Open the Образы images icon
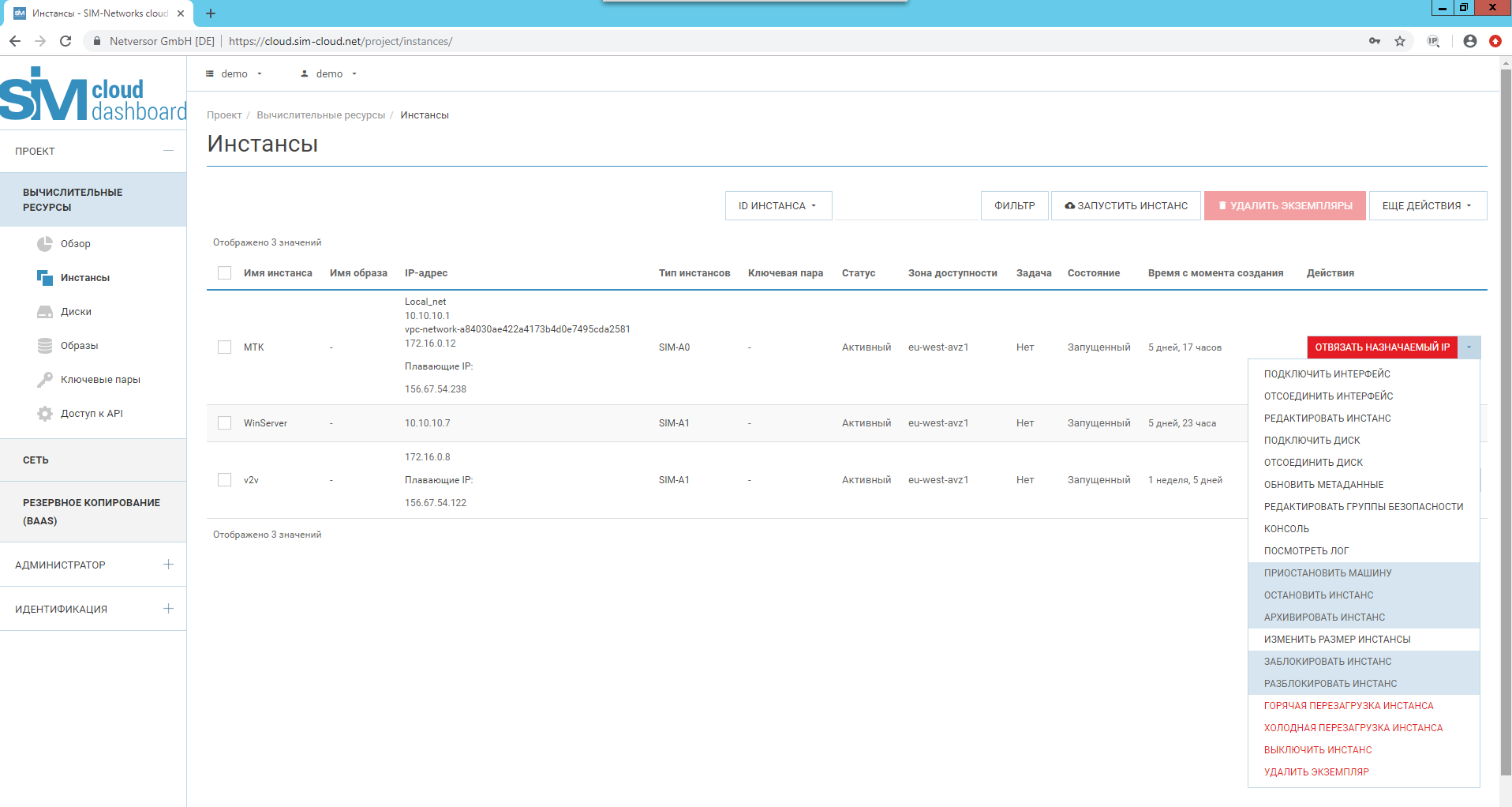This screenshot has width=1512, height=807. [45, 346]
